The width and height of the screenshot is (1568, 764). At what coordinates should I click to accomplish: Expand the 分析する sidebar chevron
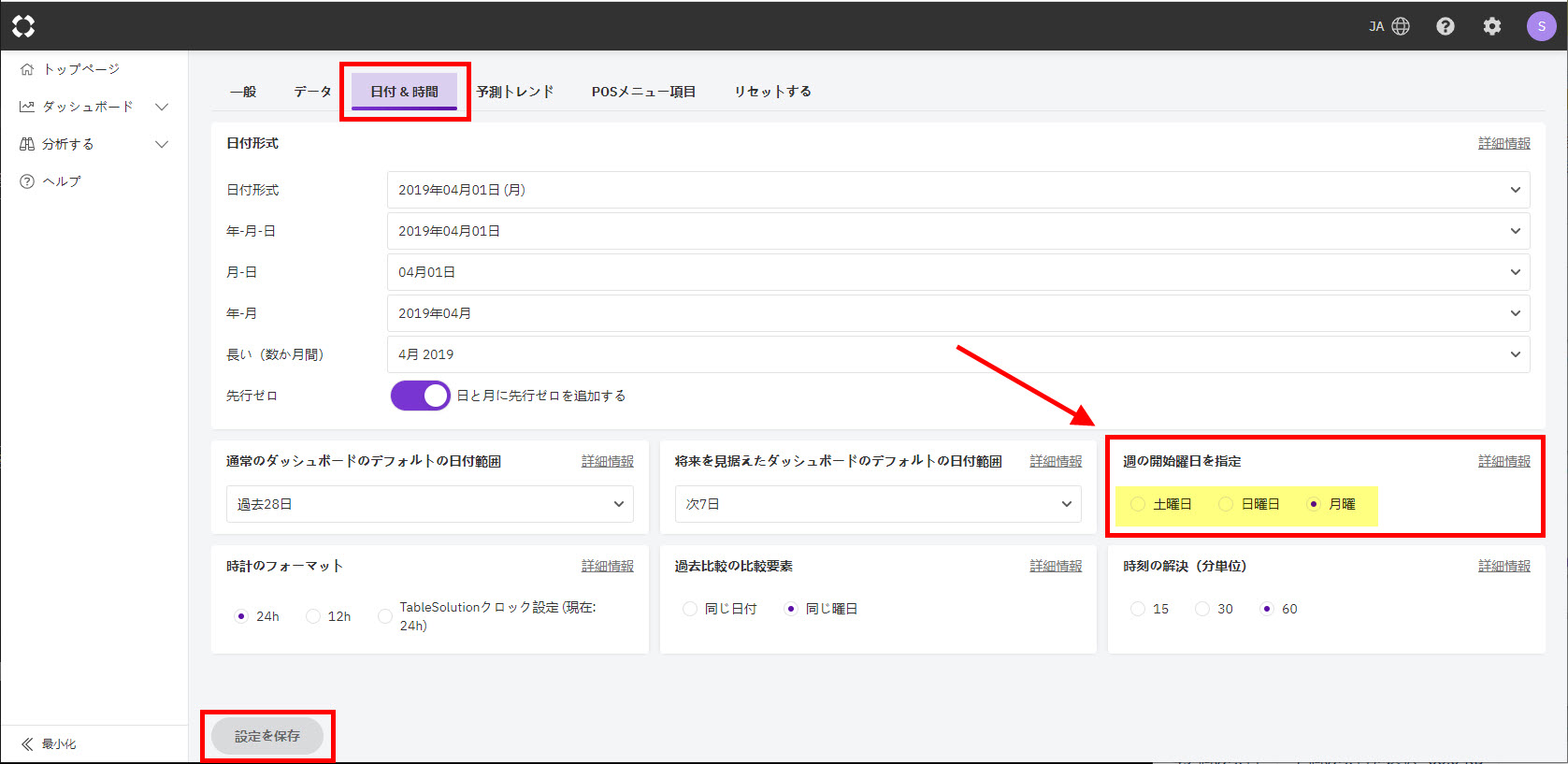pyautogui.click(x=162, y=144)
